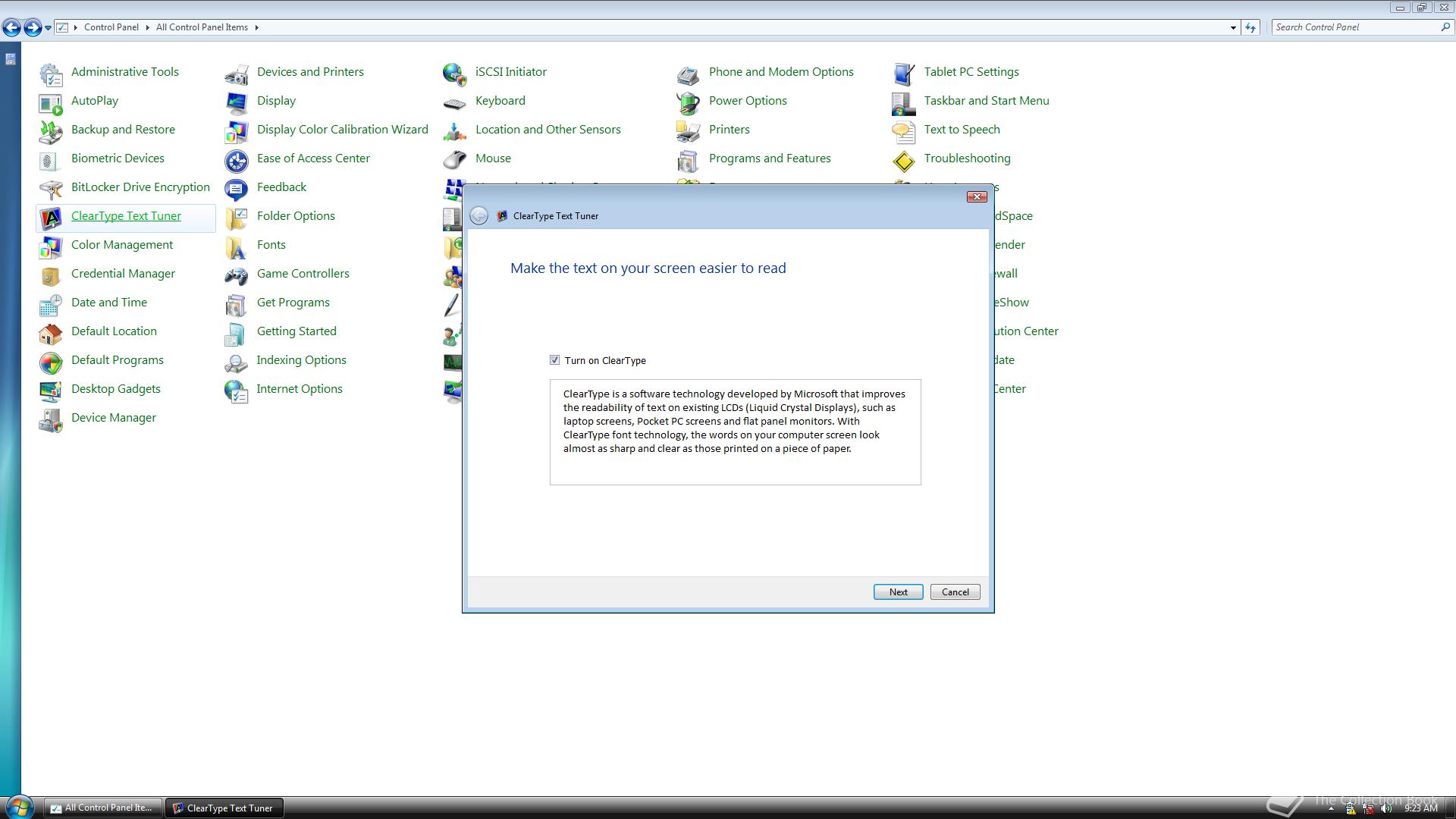Open Printers link
The image size is (1456, 819).
[729, 130]
